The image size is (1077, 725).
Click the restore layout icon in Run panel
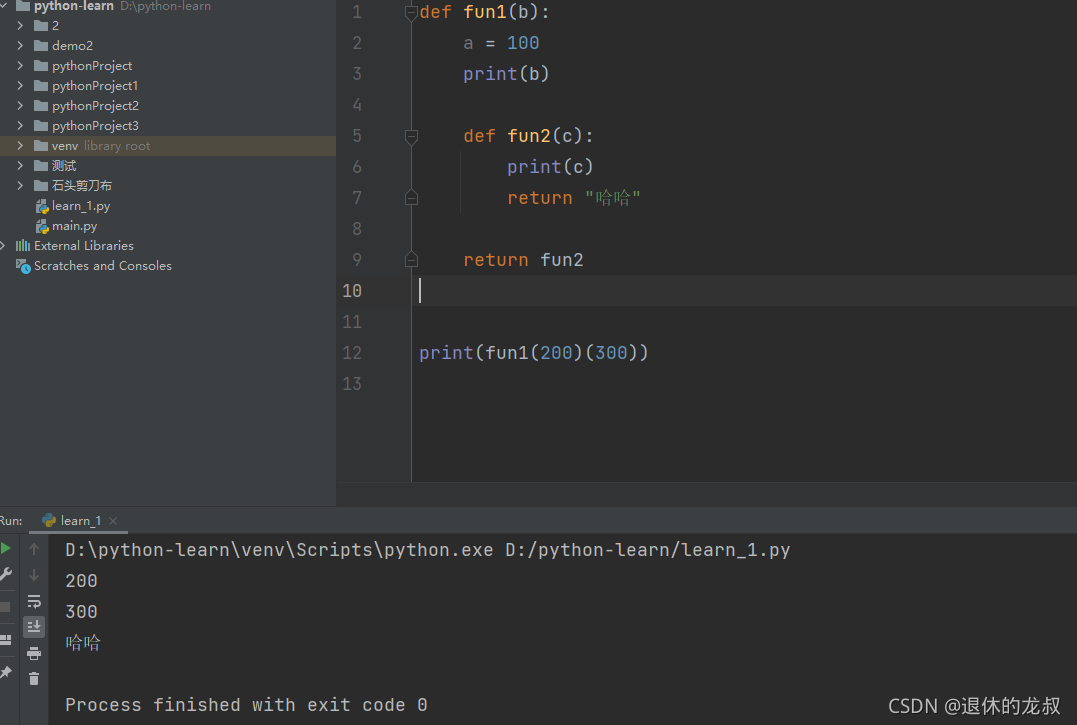tap(5, 640)
